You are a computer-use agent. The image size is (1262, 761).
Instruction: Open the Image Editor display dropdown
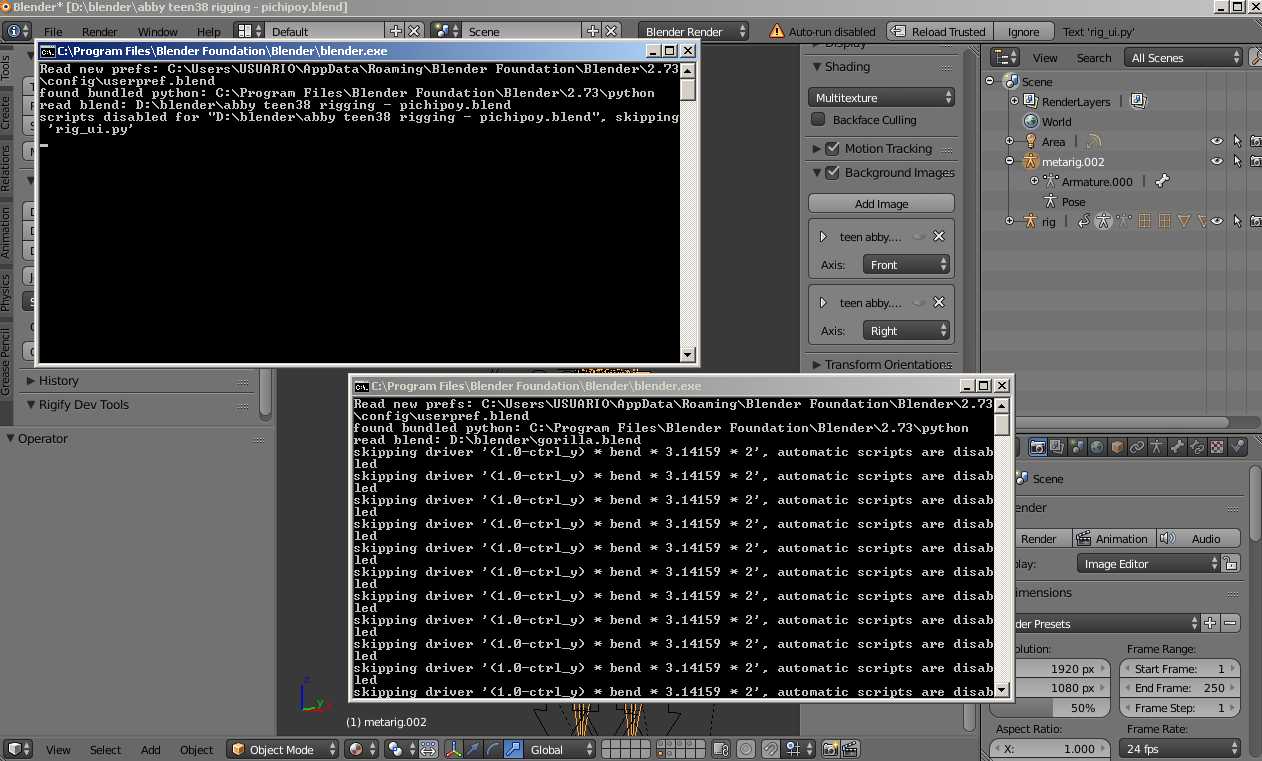pyautogui.click(x=1150, y=564)
